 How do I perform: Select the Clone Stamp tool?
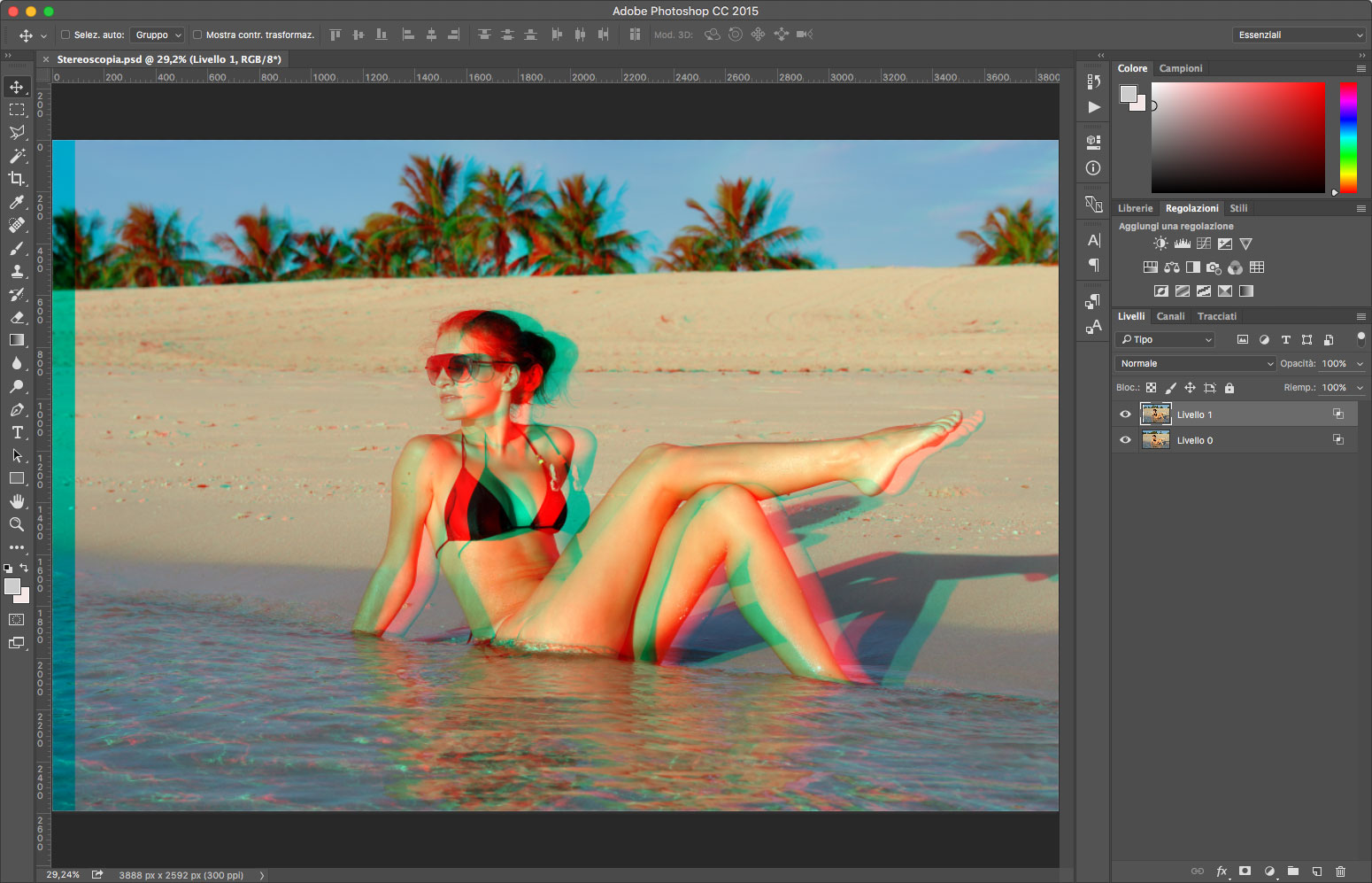click(17, 271)
